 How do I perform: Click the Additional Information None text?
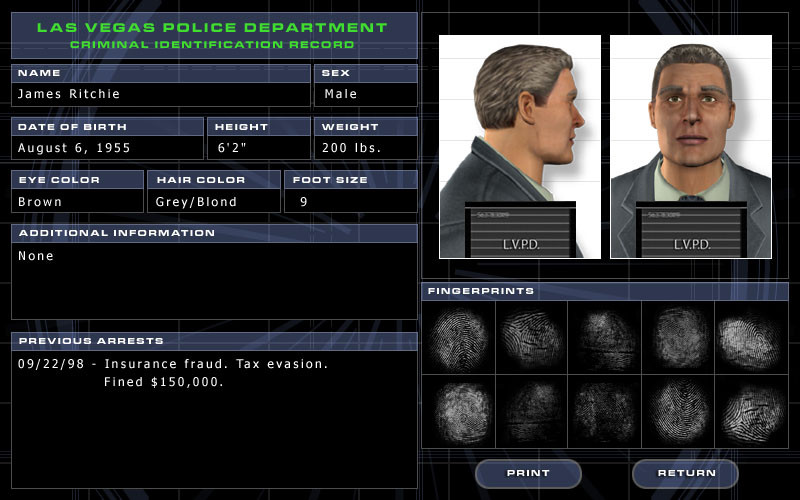click(x=36, y=256)
